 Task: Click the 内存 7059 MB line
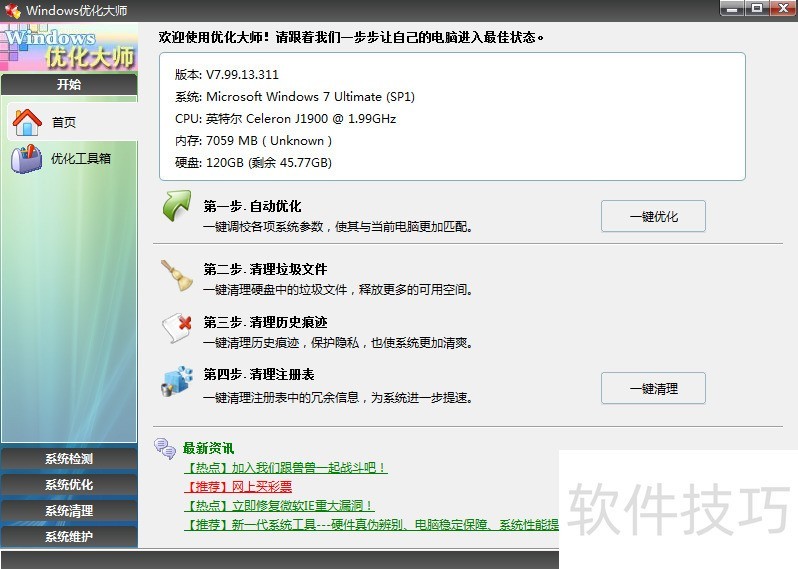[x=253, y=140]
